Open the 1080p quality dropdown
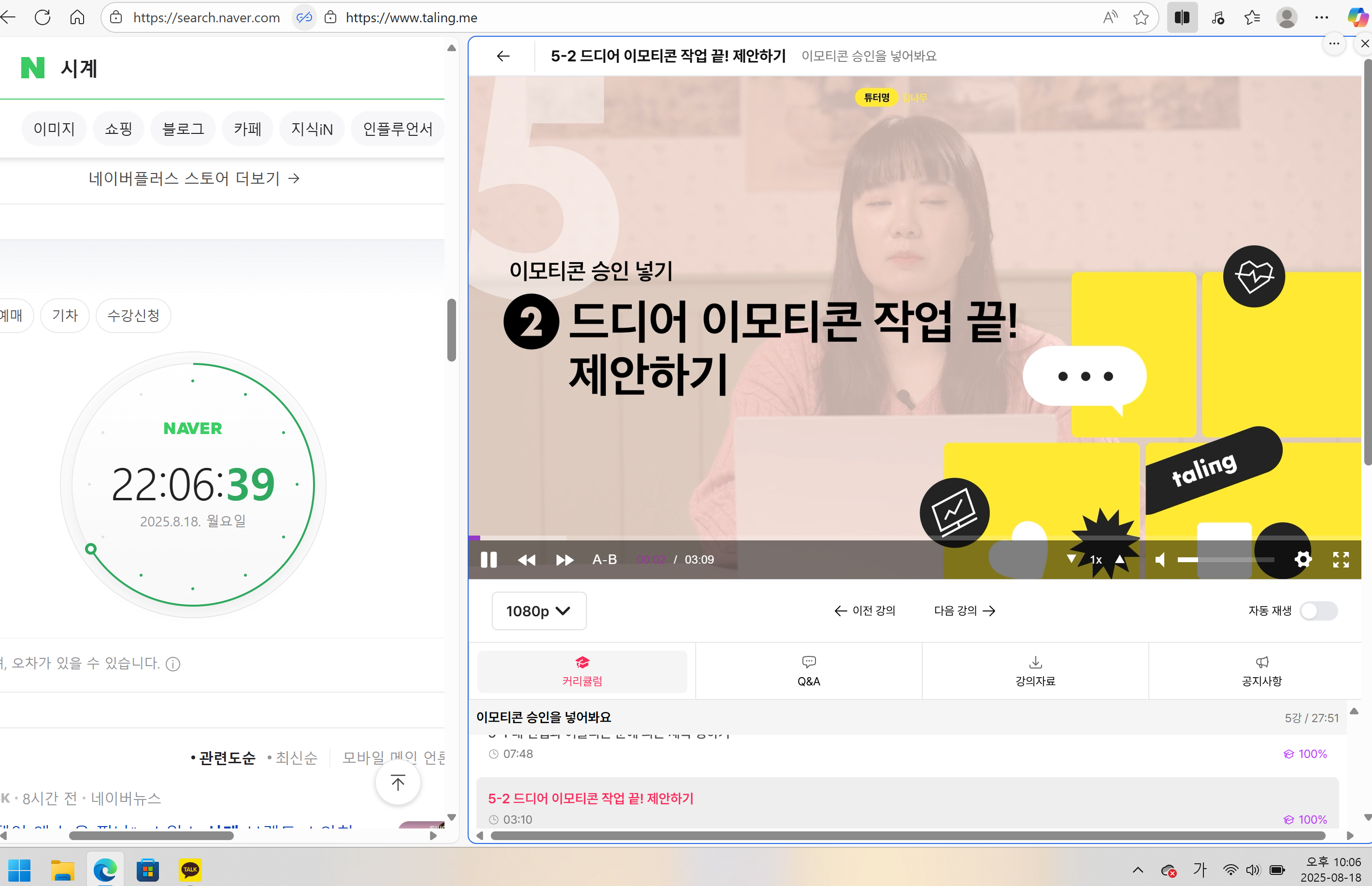The image size is (1372, 886). click(x=538, y=610)
